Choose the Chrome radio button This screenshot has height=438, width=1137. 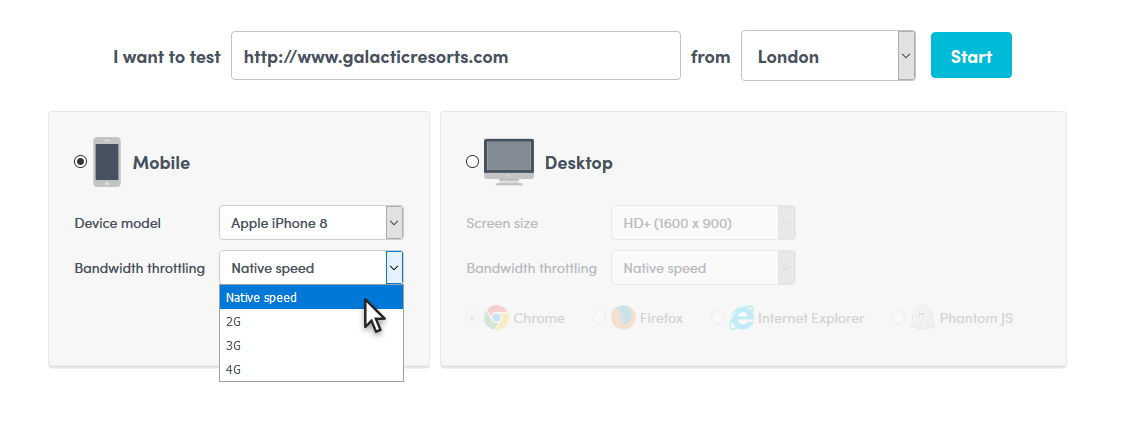(x=473, y=318)
